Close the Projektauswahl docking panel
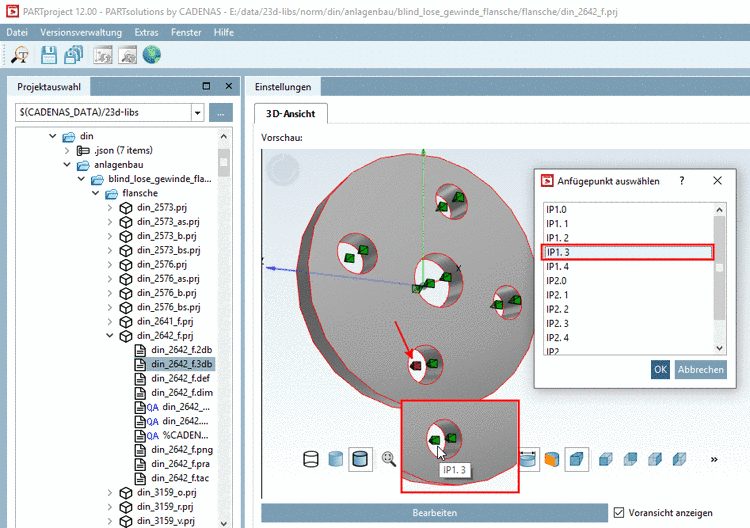The height and width of the screenshot is (528, 750). tap(229, 86)
